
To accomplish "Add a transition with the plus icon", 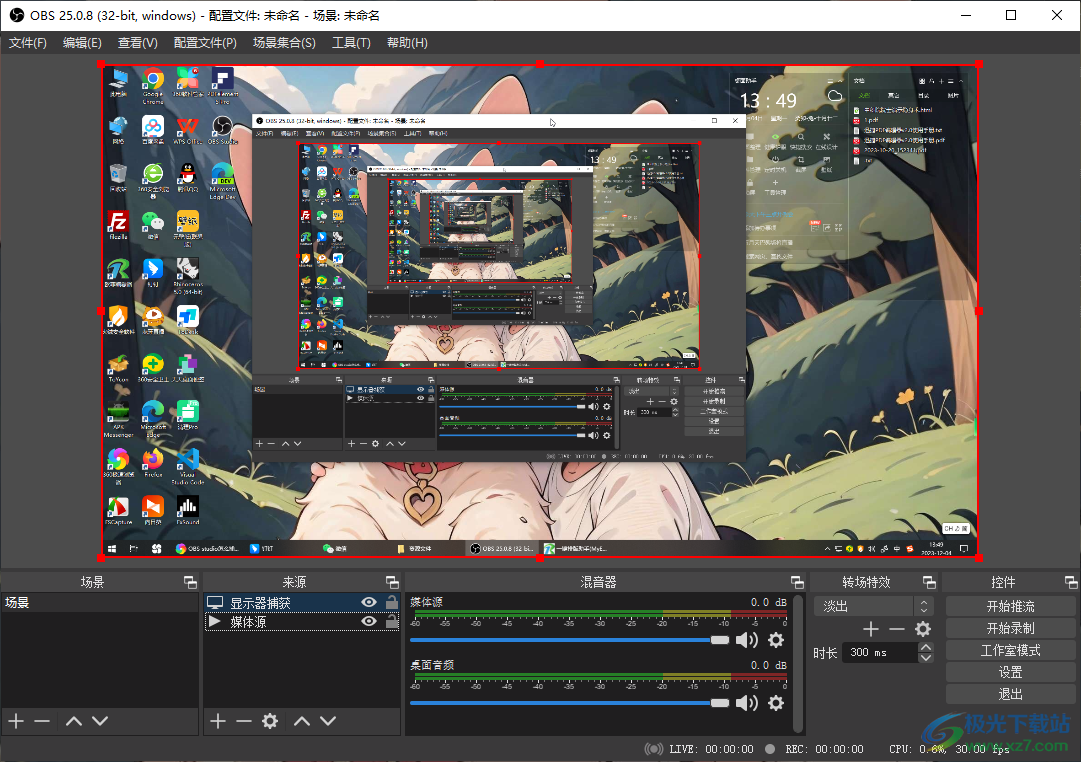I will point(871,629).
